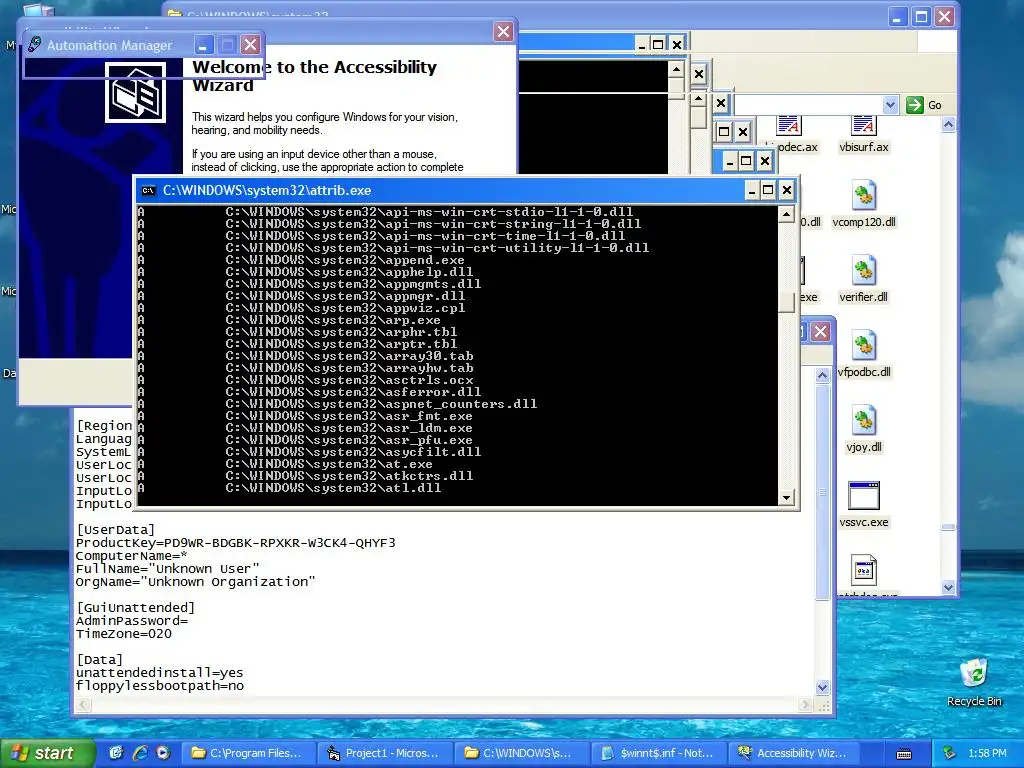Click the floppylessbootpath=no line
Viewport: 1024px width, 768px height.
[x=159, y=686]
